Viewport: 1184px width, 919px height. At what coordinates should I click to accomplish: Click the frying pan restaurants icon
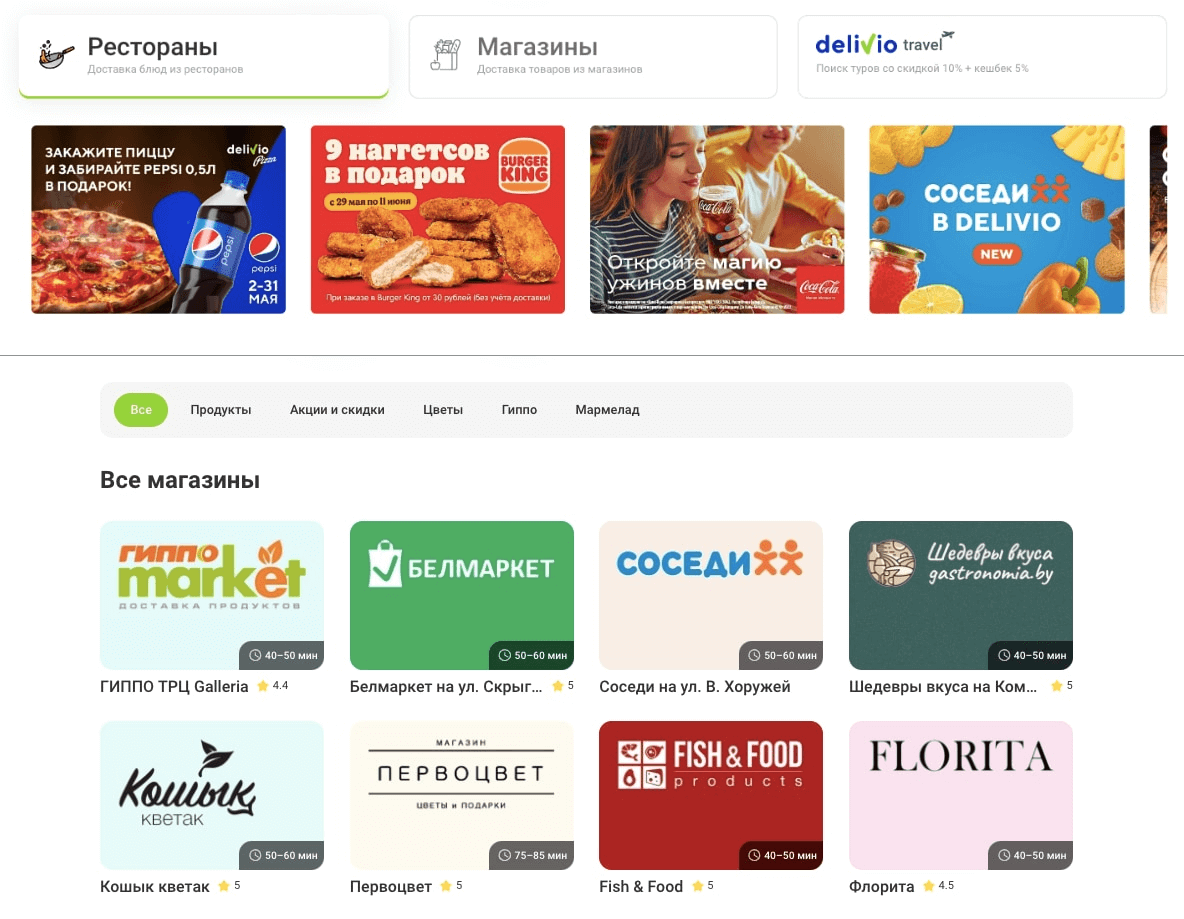click(x=57, y=55)
